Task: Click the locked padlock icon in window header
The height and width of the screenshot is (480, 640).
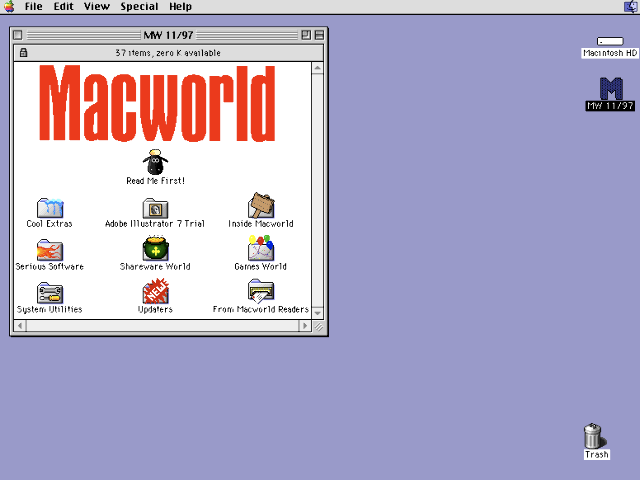Action: 24,53
